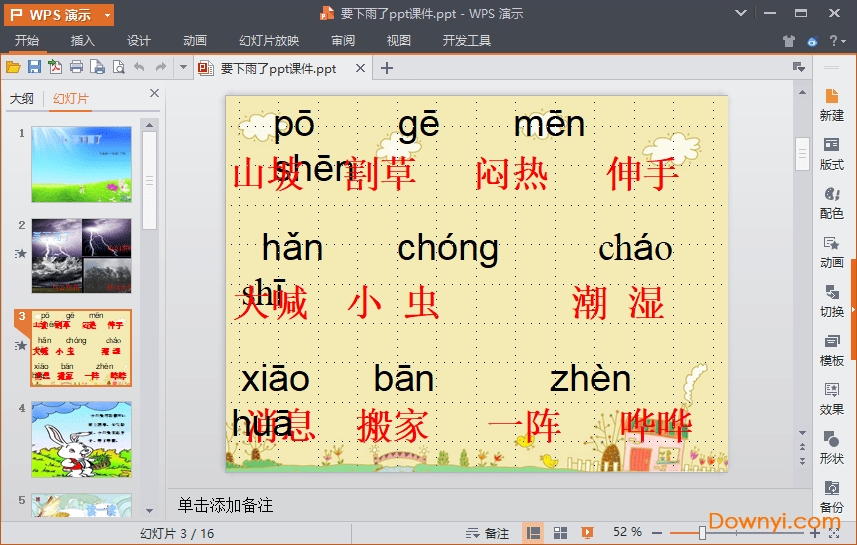Open the 形状 shapes panel in sidebar
The width and height of the screenshot is (857, 545).
(831, 447)
